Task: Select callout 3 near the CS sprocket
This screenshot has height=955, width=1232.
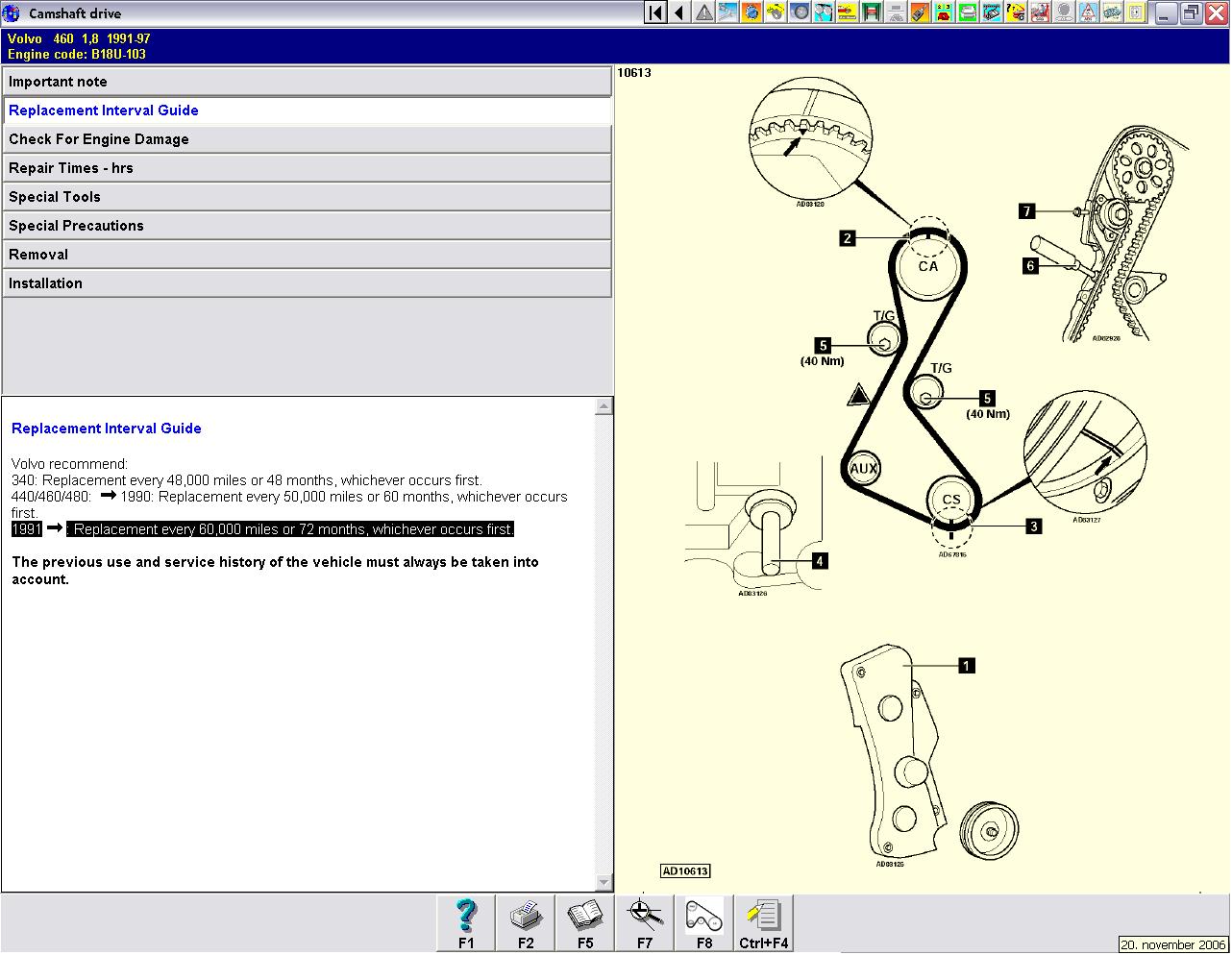Action: point(1034,526)
